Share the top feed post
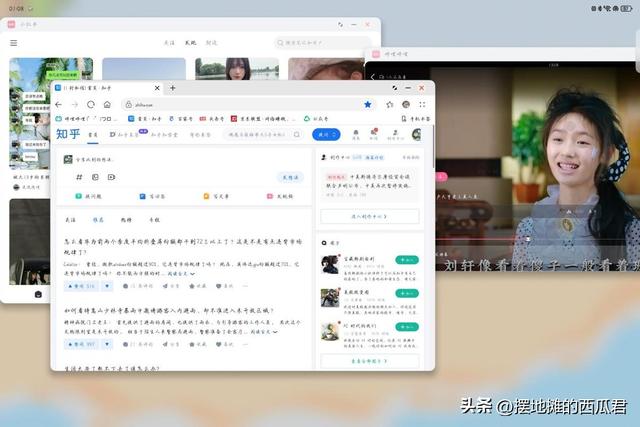640x427 pixels. [171, 286]
